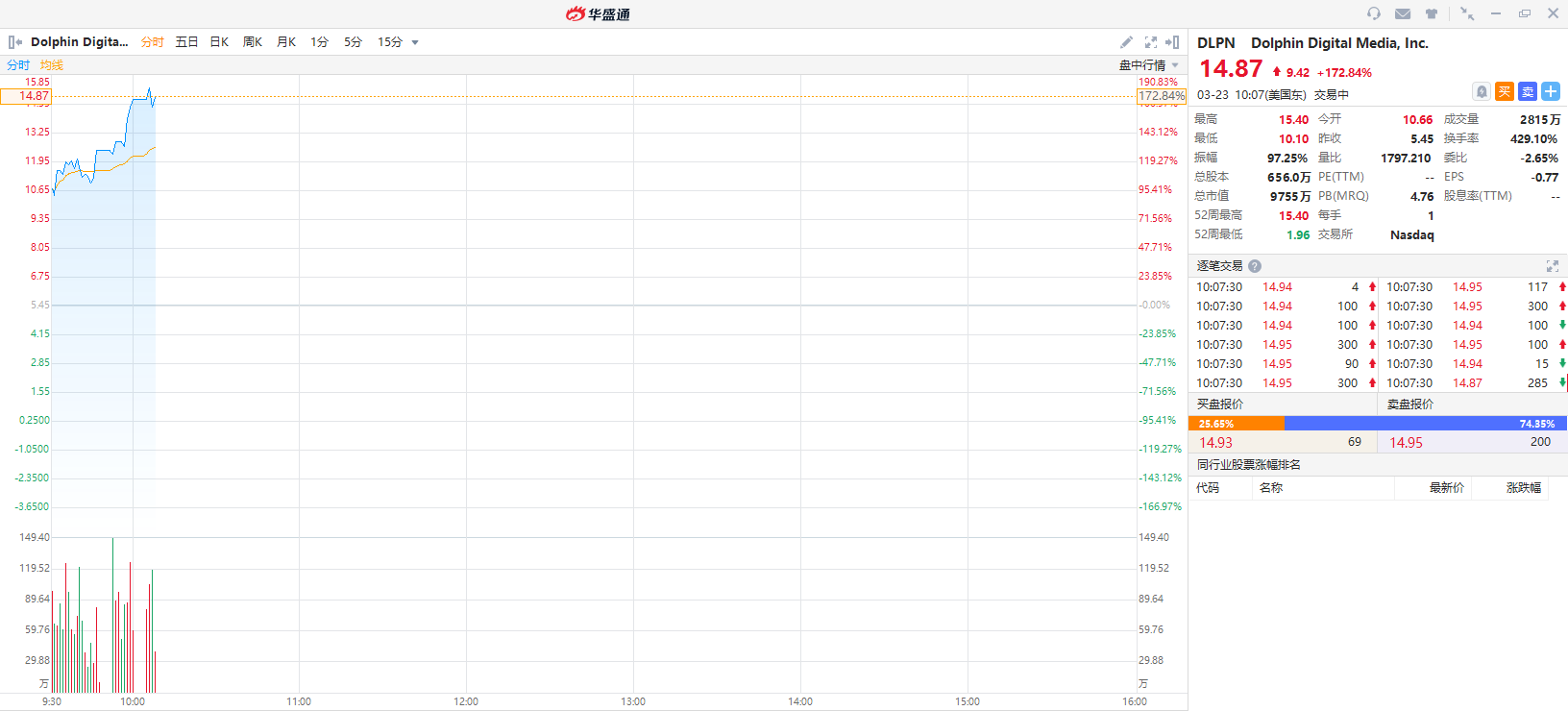Click the DLPN ticker symbol
The image size is (1568, 711).
[x=1216, y=43]
